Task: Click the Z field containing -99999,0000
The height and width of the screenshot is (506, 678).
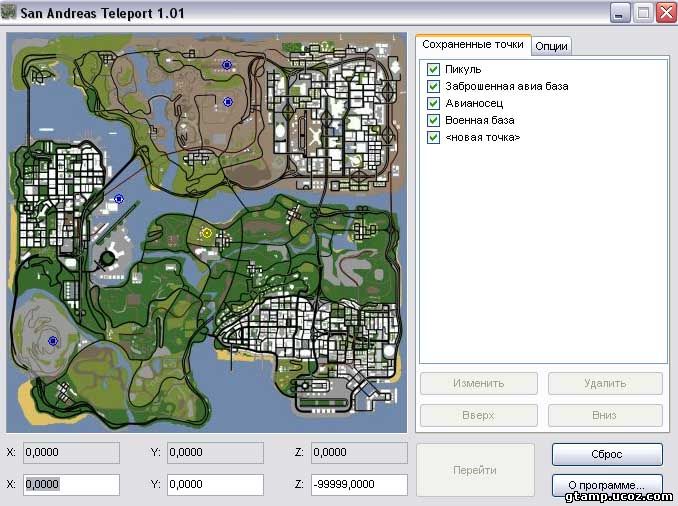Action: pyautogui.click(x=359, y=484)
